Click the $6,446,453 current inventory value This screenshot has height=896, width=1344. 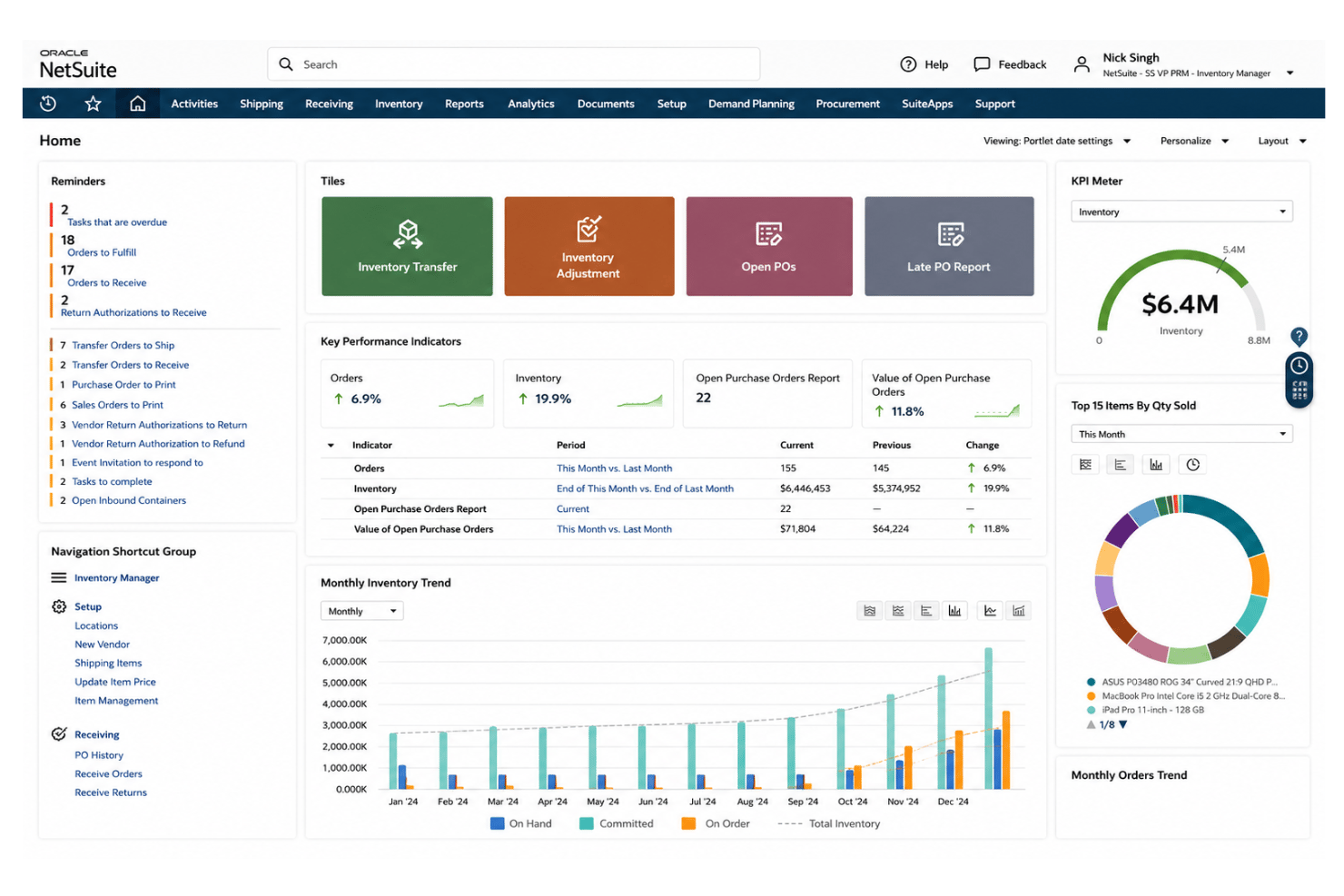[805, 488]
